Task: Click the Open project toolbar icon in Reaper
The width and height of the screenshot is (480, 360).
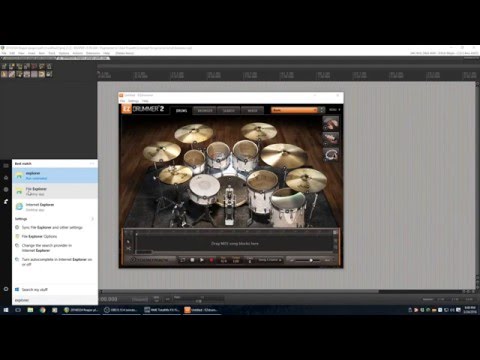Action: coord(12,66)
